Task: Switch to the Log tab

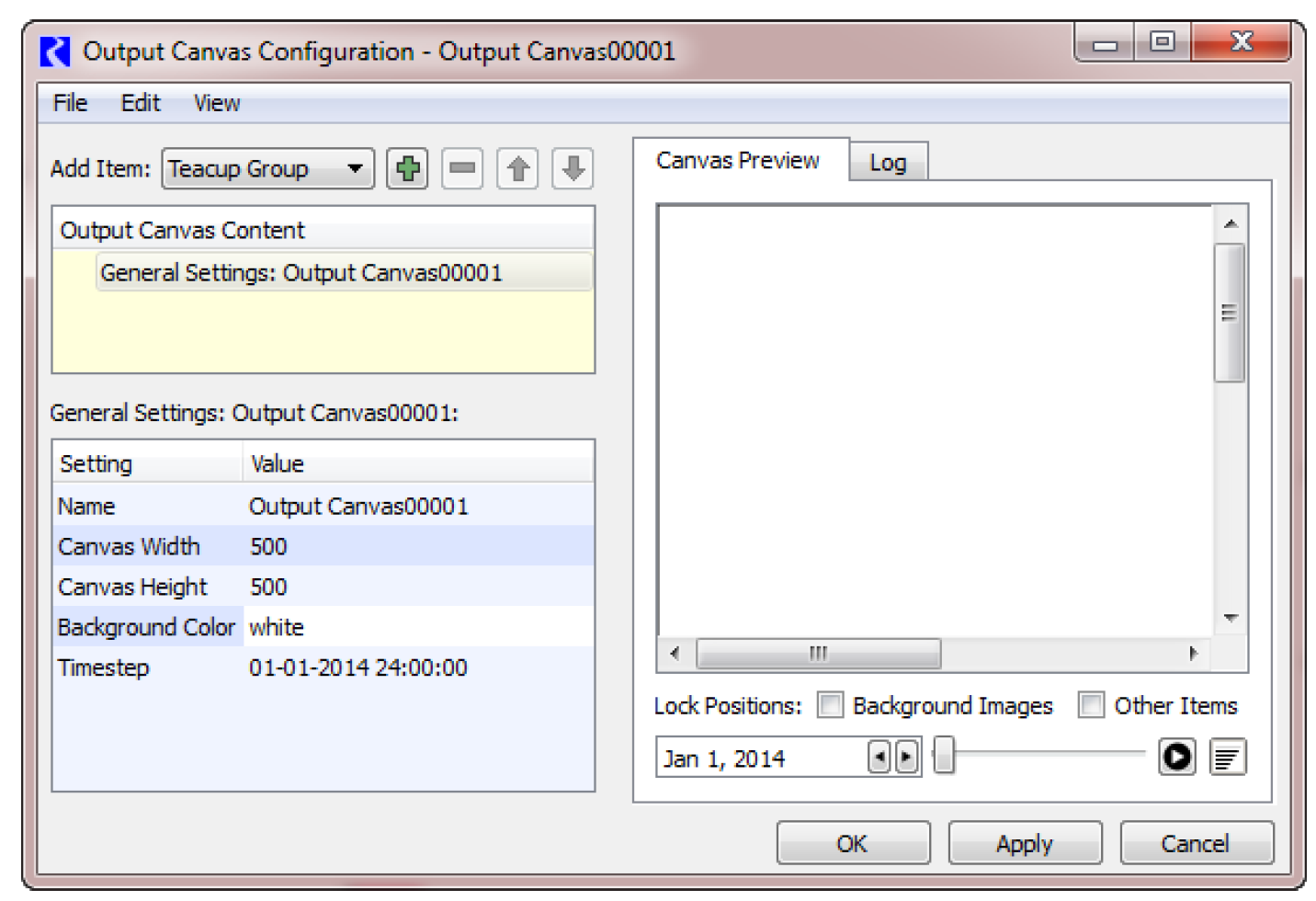Action: click(x=888, y=163)
